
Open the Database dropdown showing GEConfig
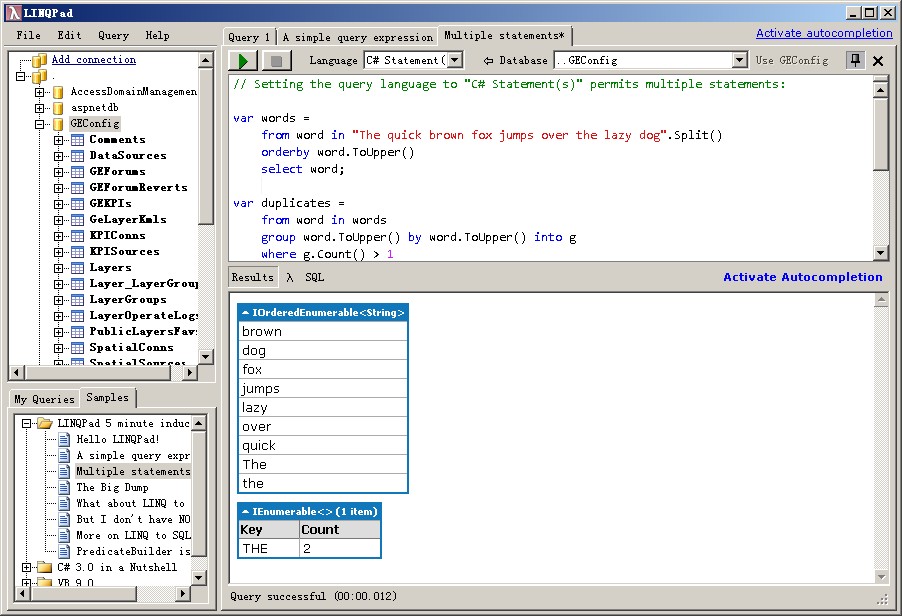(x=739, y=60)
